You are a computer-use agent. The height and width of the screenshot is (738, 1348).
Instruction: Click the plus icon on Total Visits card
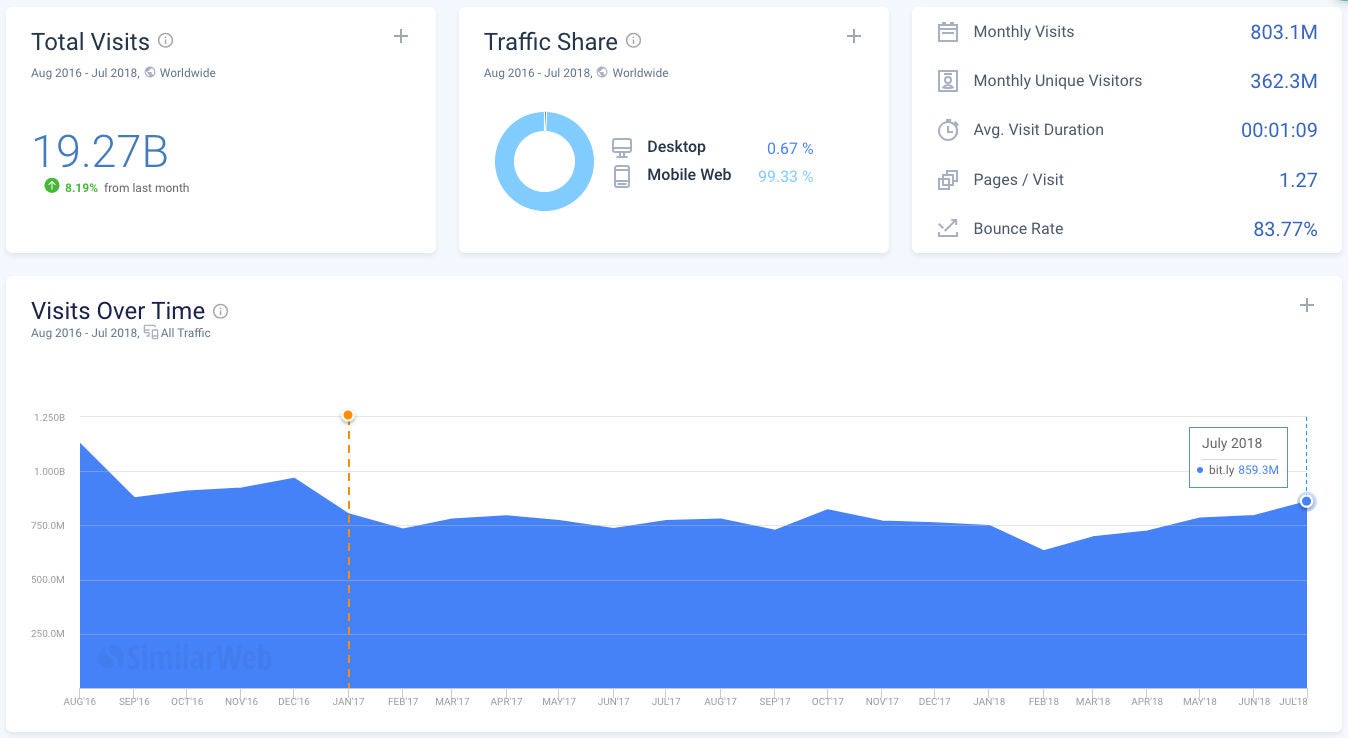[401, 37]
